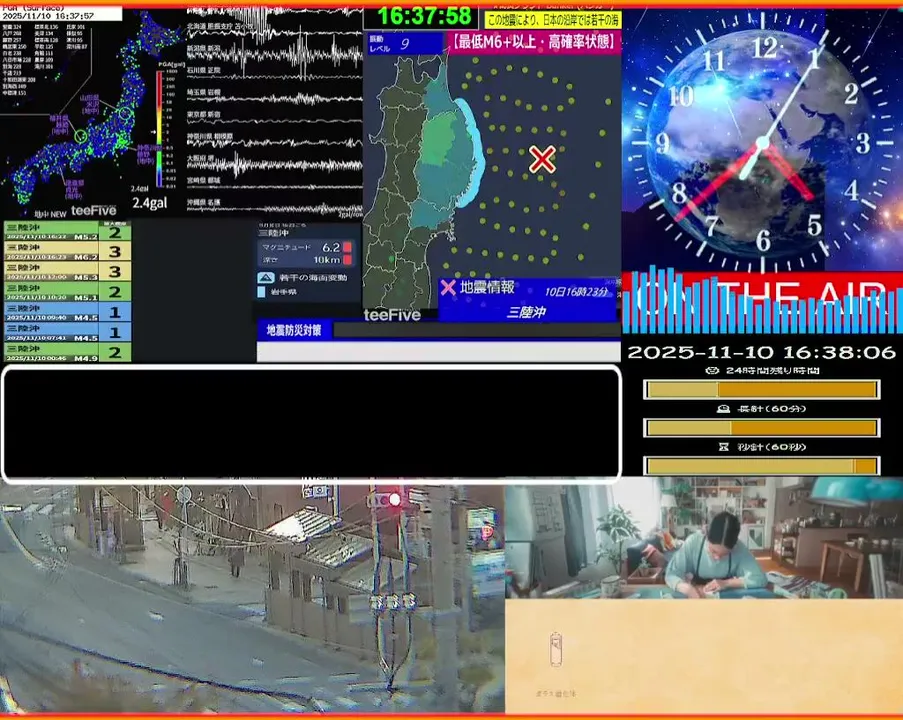This screenshot has height=720, width=903.
Task: Click the gray ticker field beside 地震防災対策
Action: click(477, 331)
